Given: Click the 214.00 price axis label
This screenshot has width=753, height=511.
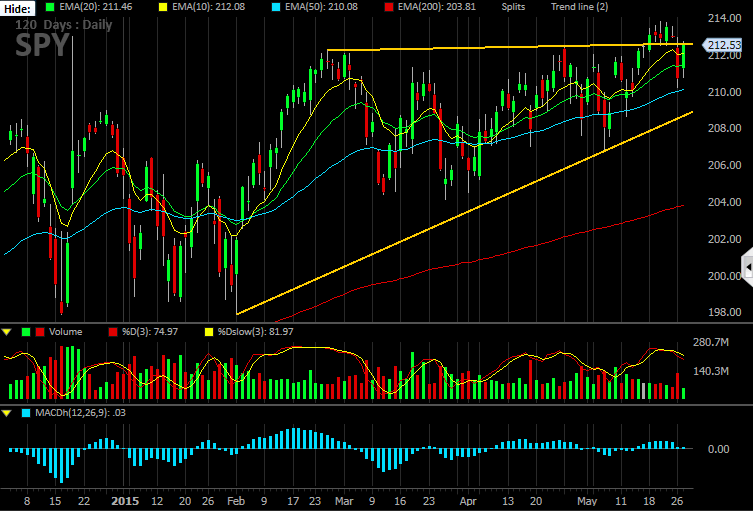Looking at the screenshot, I should tap(724, 18).
